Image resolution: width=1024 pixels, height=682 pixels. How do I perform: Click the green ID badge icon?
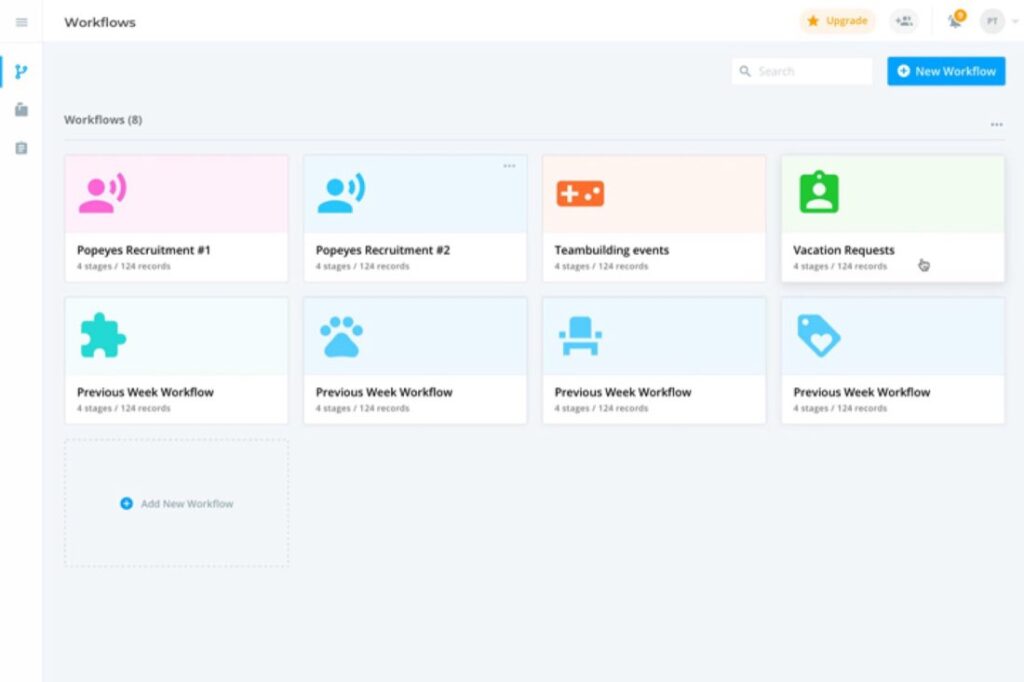click(x=819, y=192)
